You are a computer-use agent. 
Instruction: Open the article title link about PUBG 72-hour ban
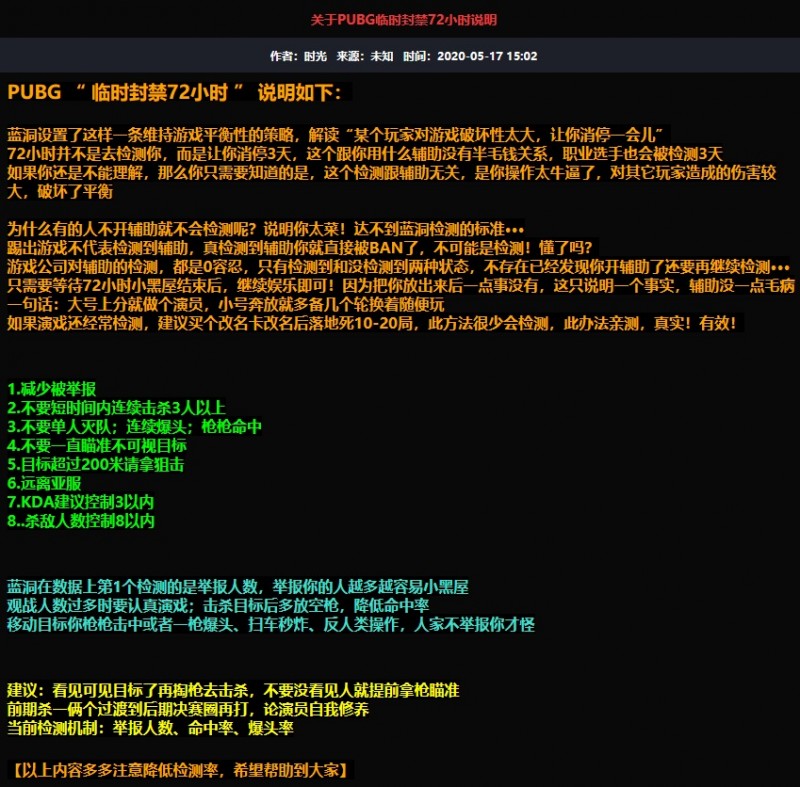[x=400, y=19]
